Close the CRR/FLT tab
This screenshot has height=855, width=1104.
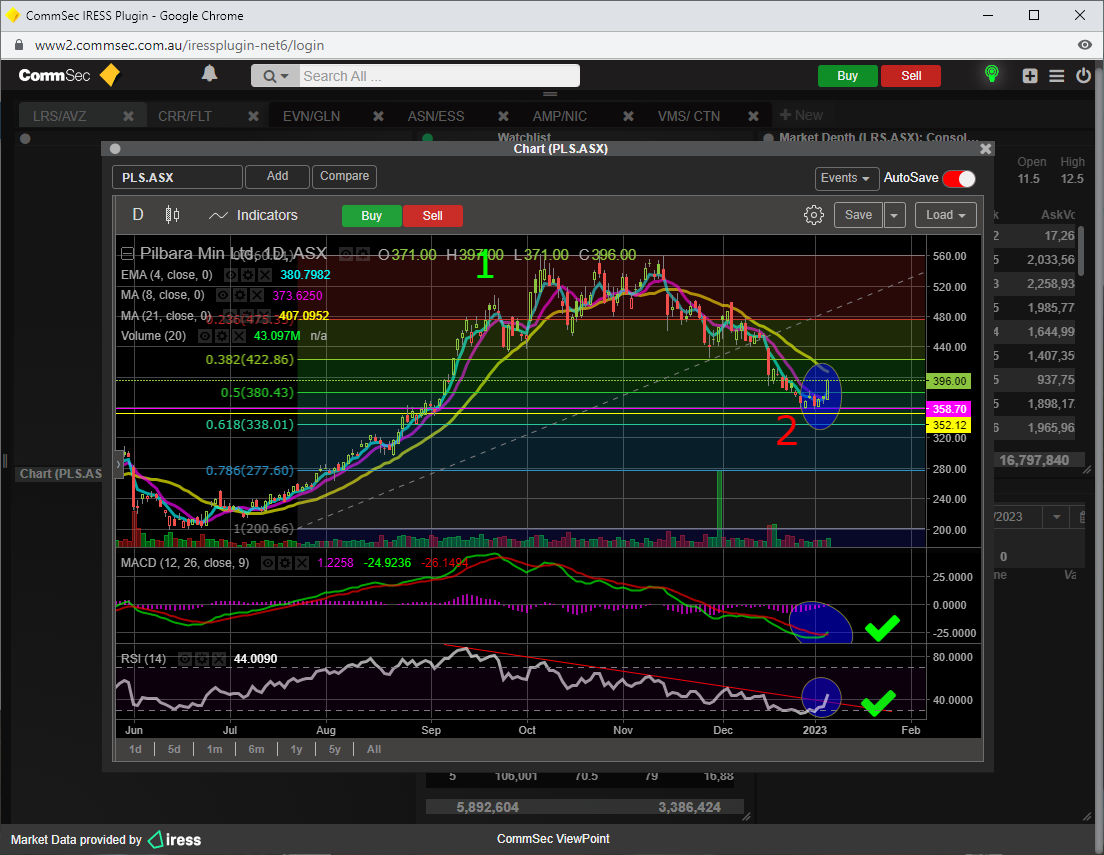tap(253, 116)
